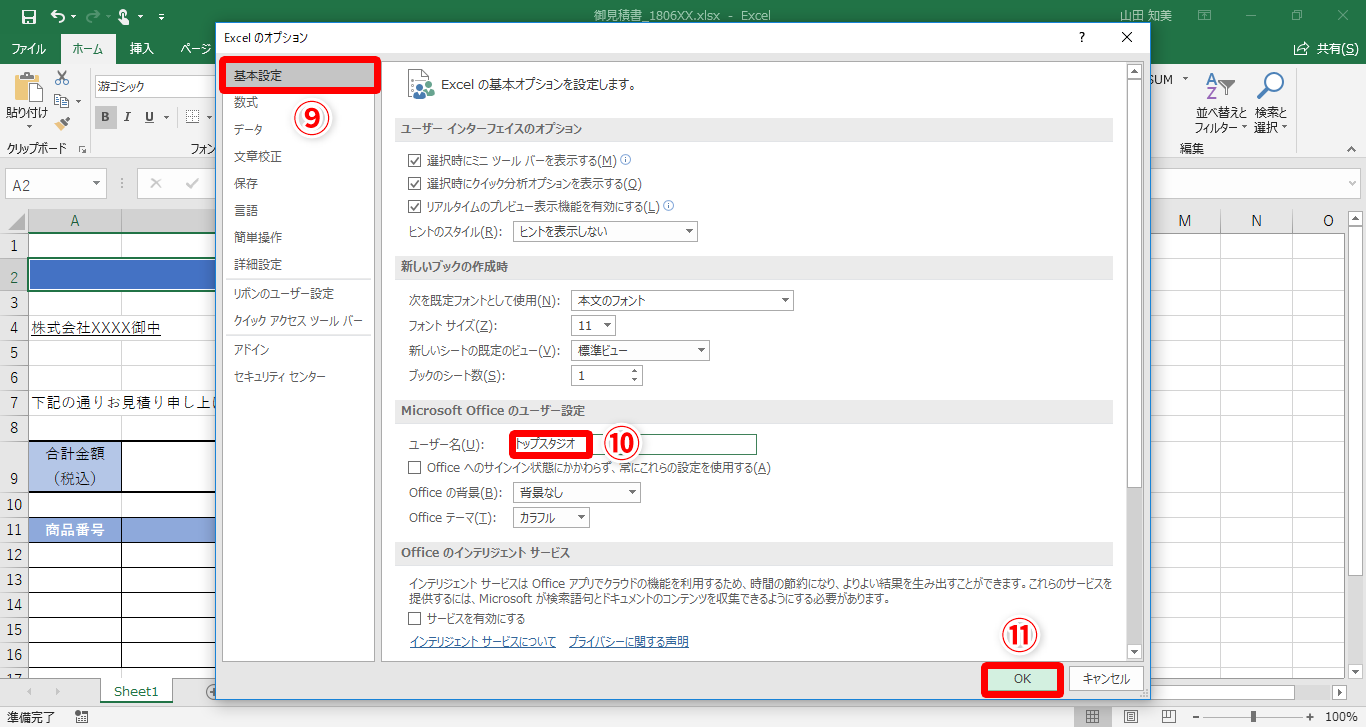Close the Excel Options dialog with X
Screen dimensions: 1366x727
(x=1127, y=37)
